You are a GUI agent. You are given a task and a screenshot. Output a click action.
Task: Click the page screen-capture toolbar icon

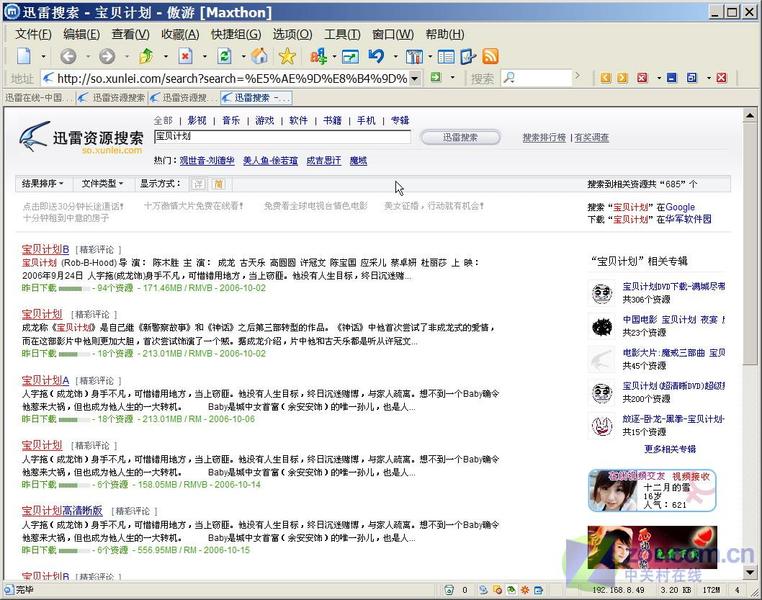[350, 57]
